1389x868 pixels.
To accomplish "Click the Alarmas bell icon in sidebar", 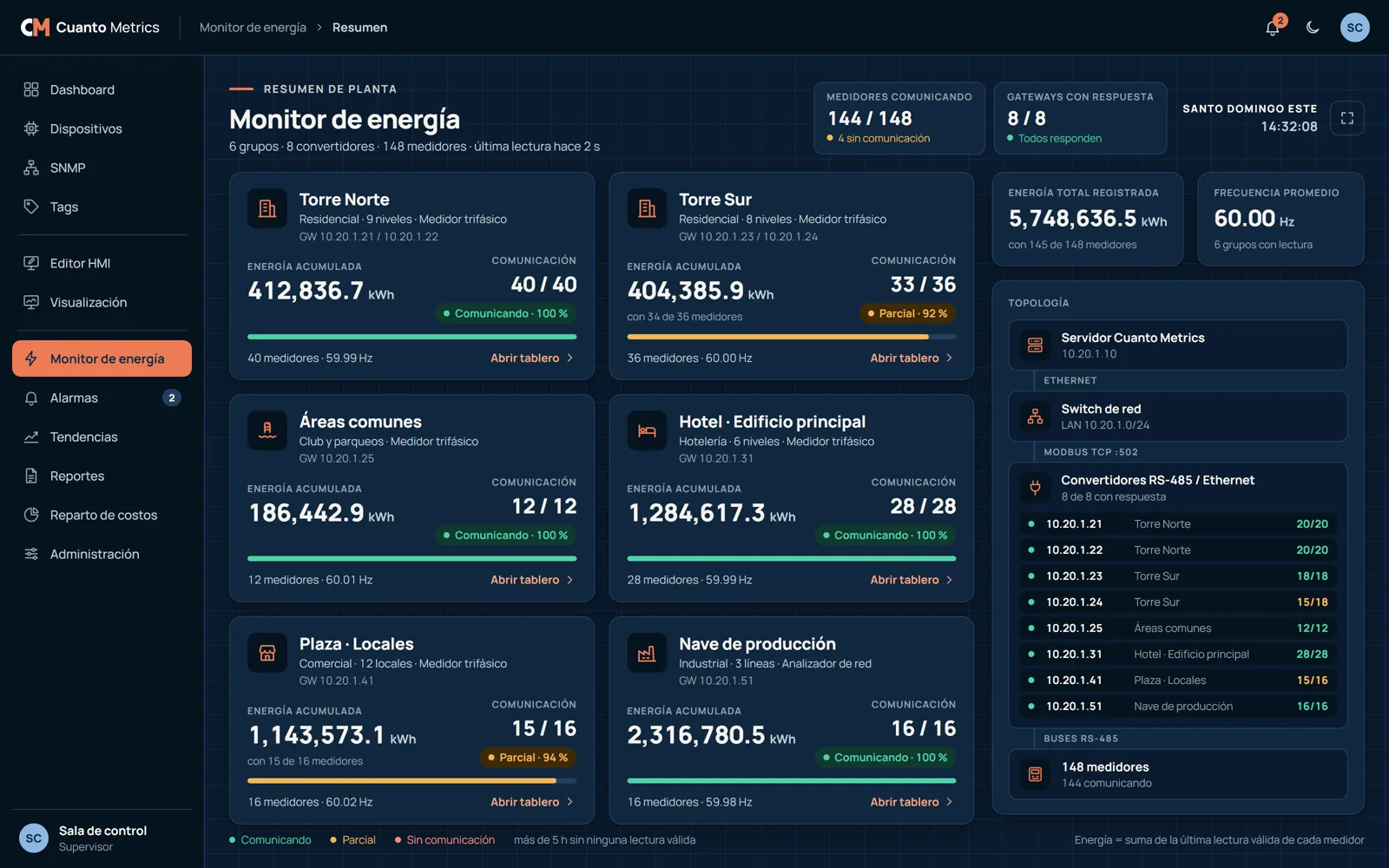I will point(31,398).
